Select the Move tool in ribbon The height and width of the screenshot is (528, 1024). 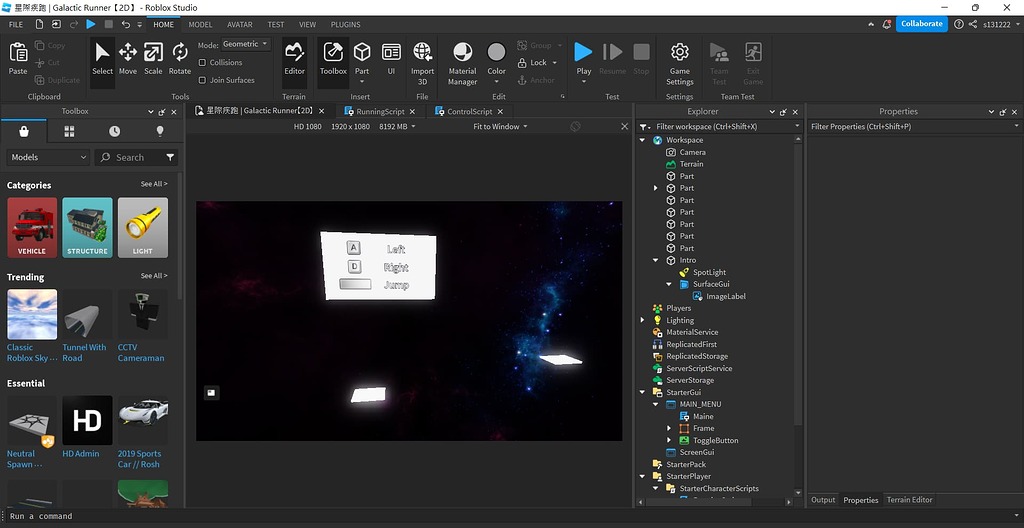point(128,58)
